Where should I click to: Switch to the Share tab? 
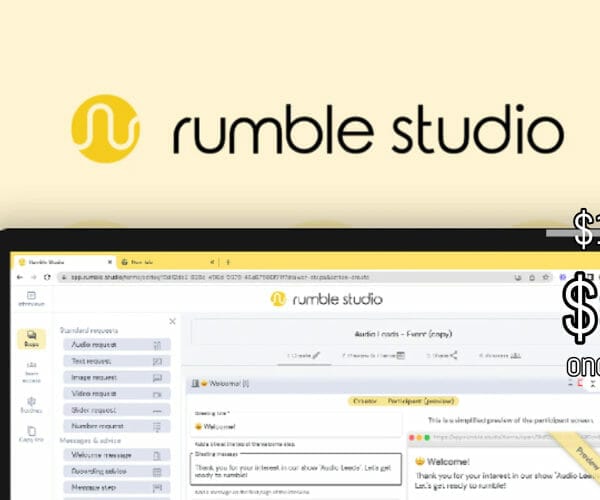point(441,355)
